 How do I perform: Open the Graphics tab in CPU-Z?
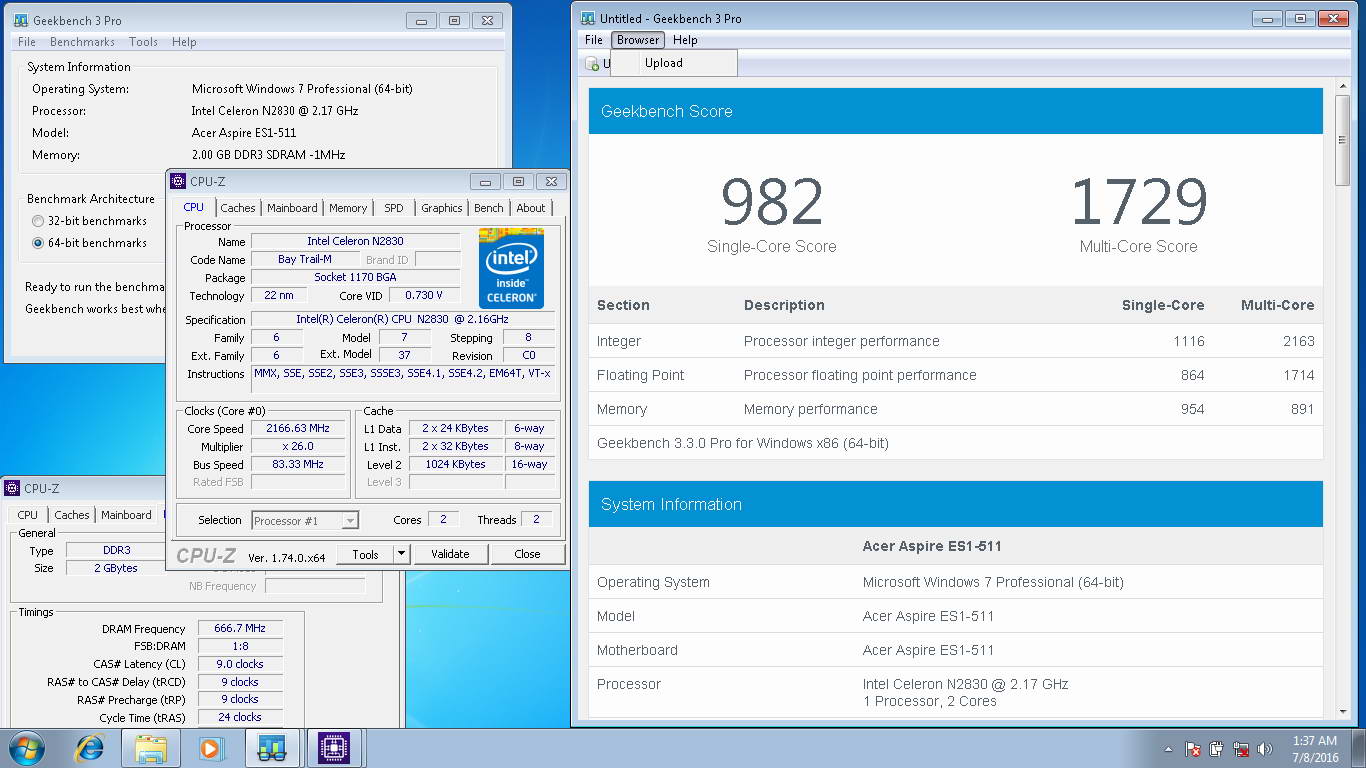(x=442, y=208)
